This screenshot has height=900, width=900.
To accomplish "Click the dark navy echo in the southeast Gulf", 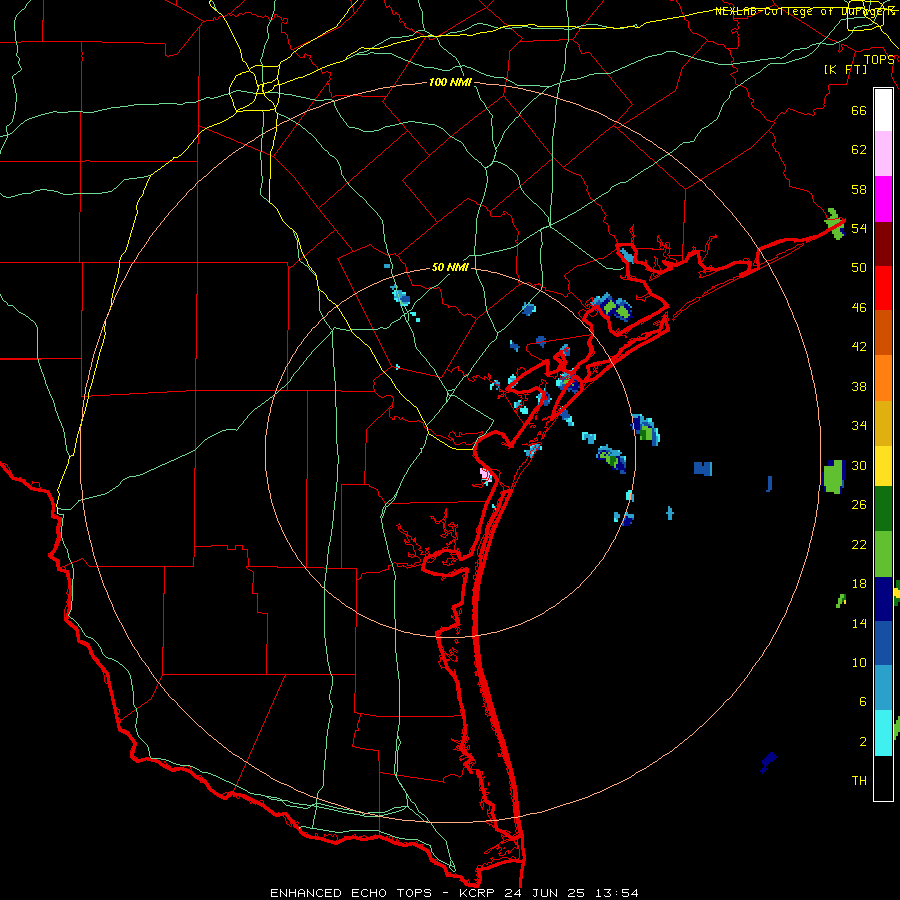I will click(768, 762).
